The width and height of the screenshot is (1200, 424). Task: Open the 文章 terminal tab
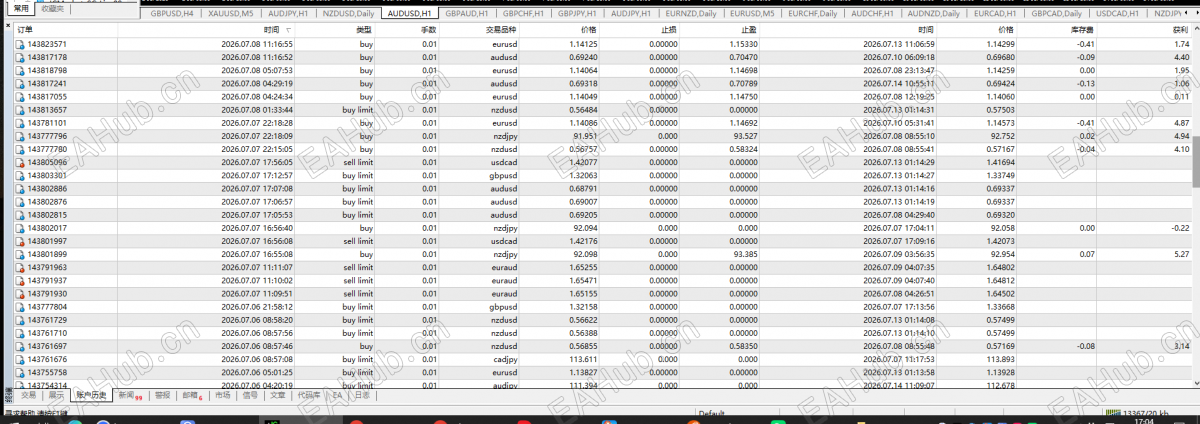[278, 395]
